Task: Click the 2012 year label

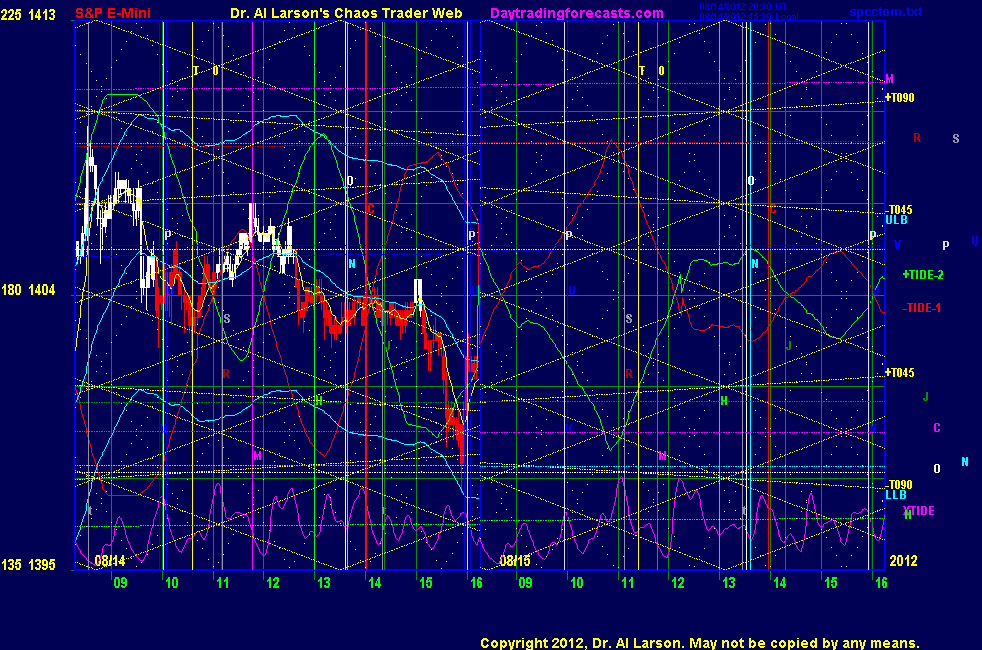Action: coord(904,560)
